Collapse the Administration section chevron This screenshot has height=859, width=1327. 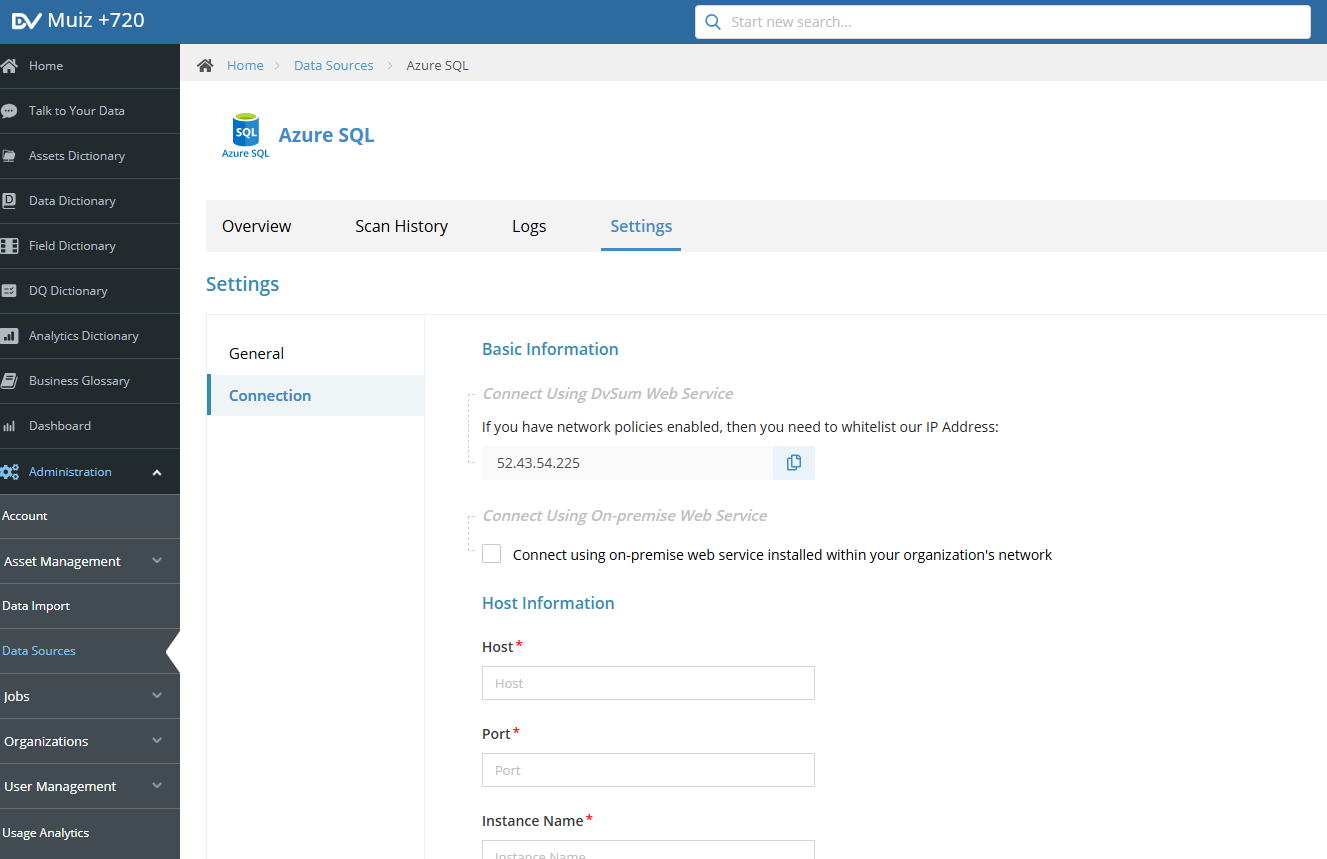[157, 472]
